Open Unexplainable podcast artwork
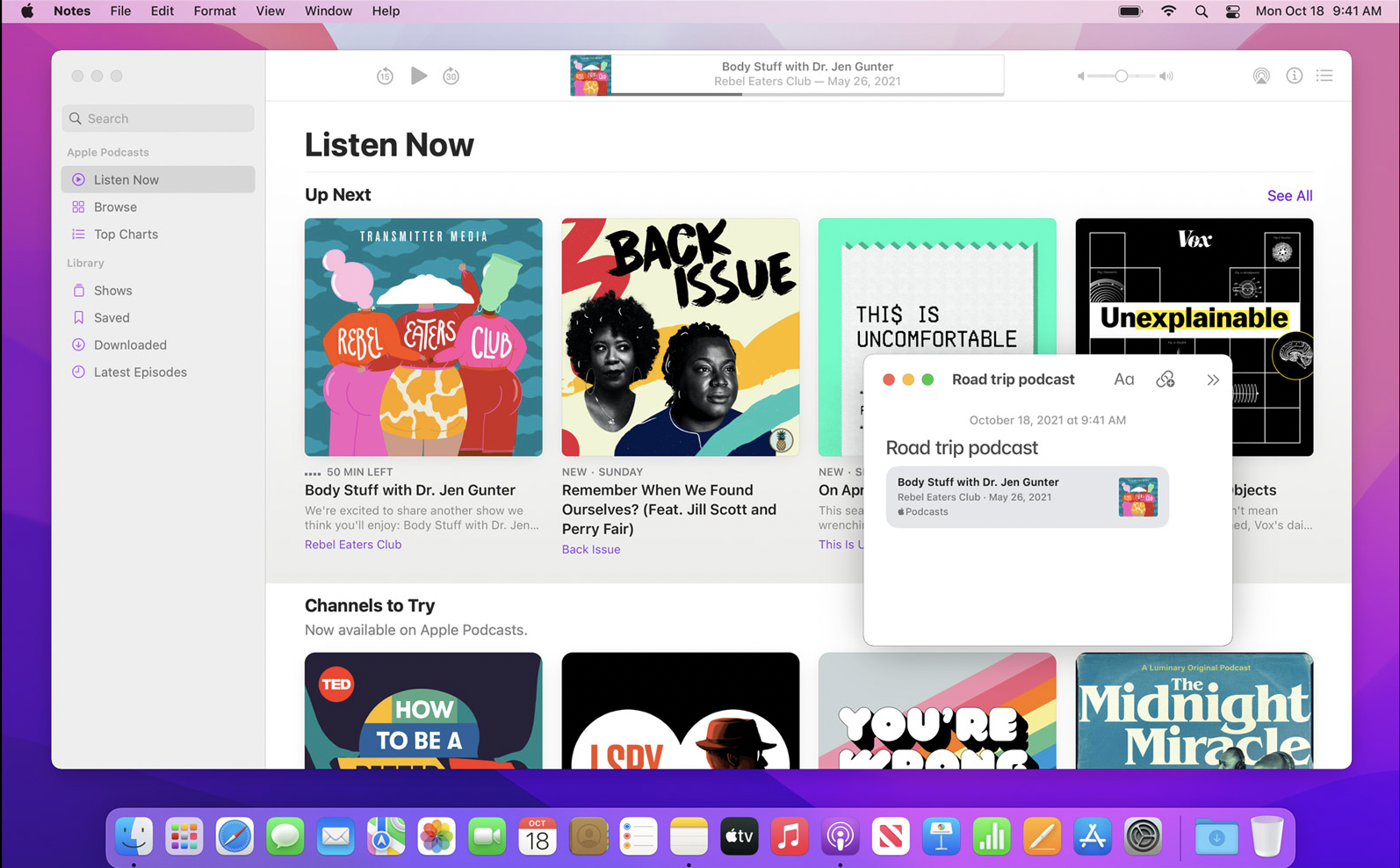1400x868 pixels. (x=1194, y=286)
